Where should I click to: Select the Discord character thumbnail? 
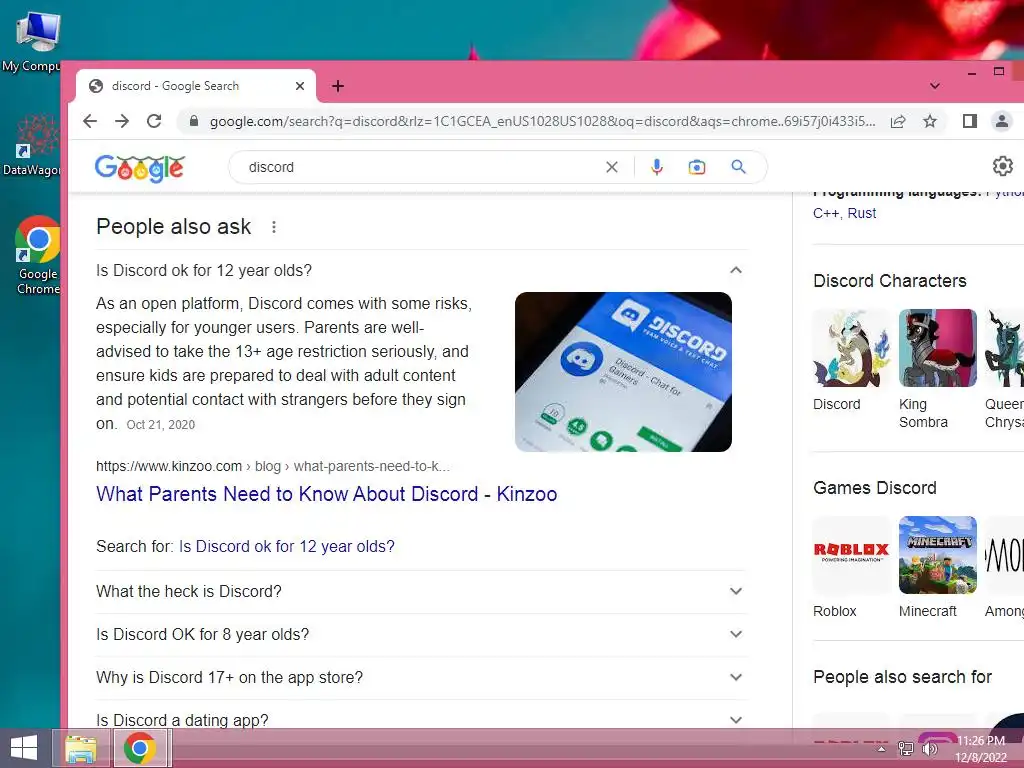[852, 348]
